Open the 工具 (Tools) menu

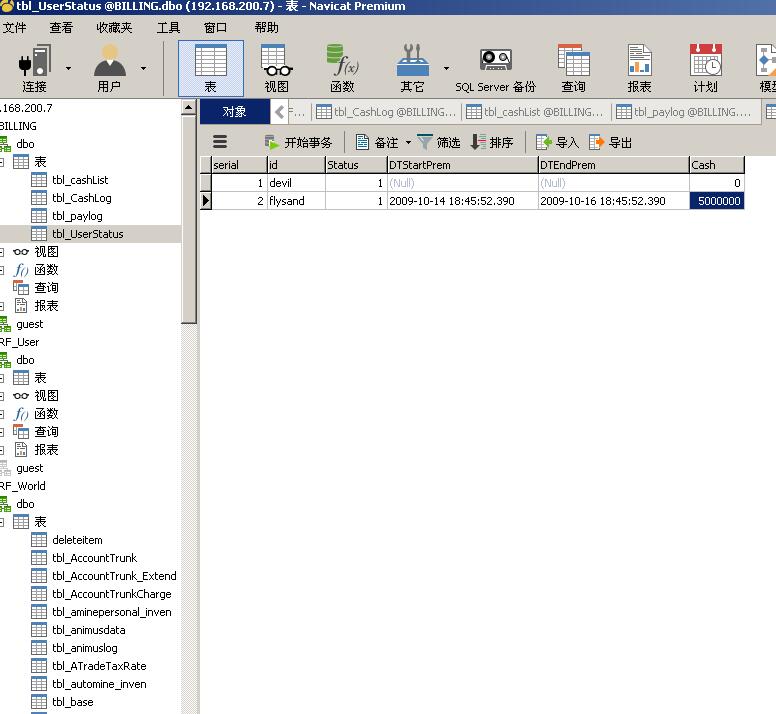click(x=168, y=28)
